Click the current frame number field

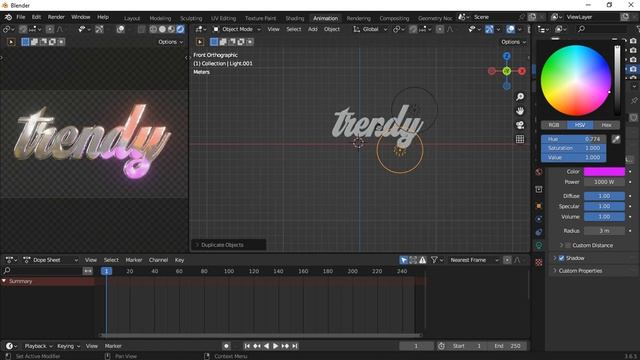click(416, 346)
